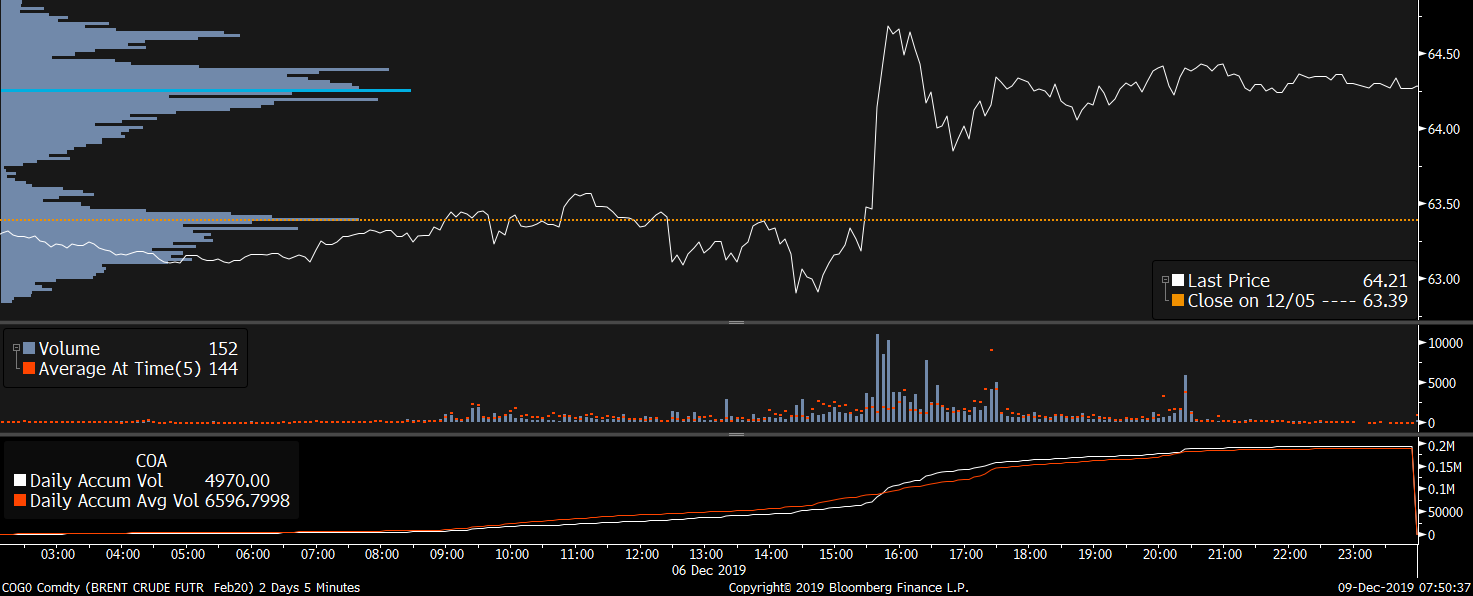The width and height of the screenshot is (1473, 596).
Task: Select the orange Average At Time(5) swatch
Action: [x=29, y=369]
